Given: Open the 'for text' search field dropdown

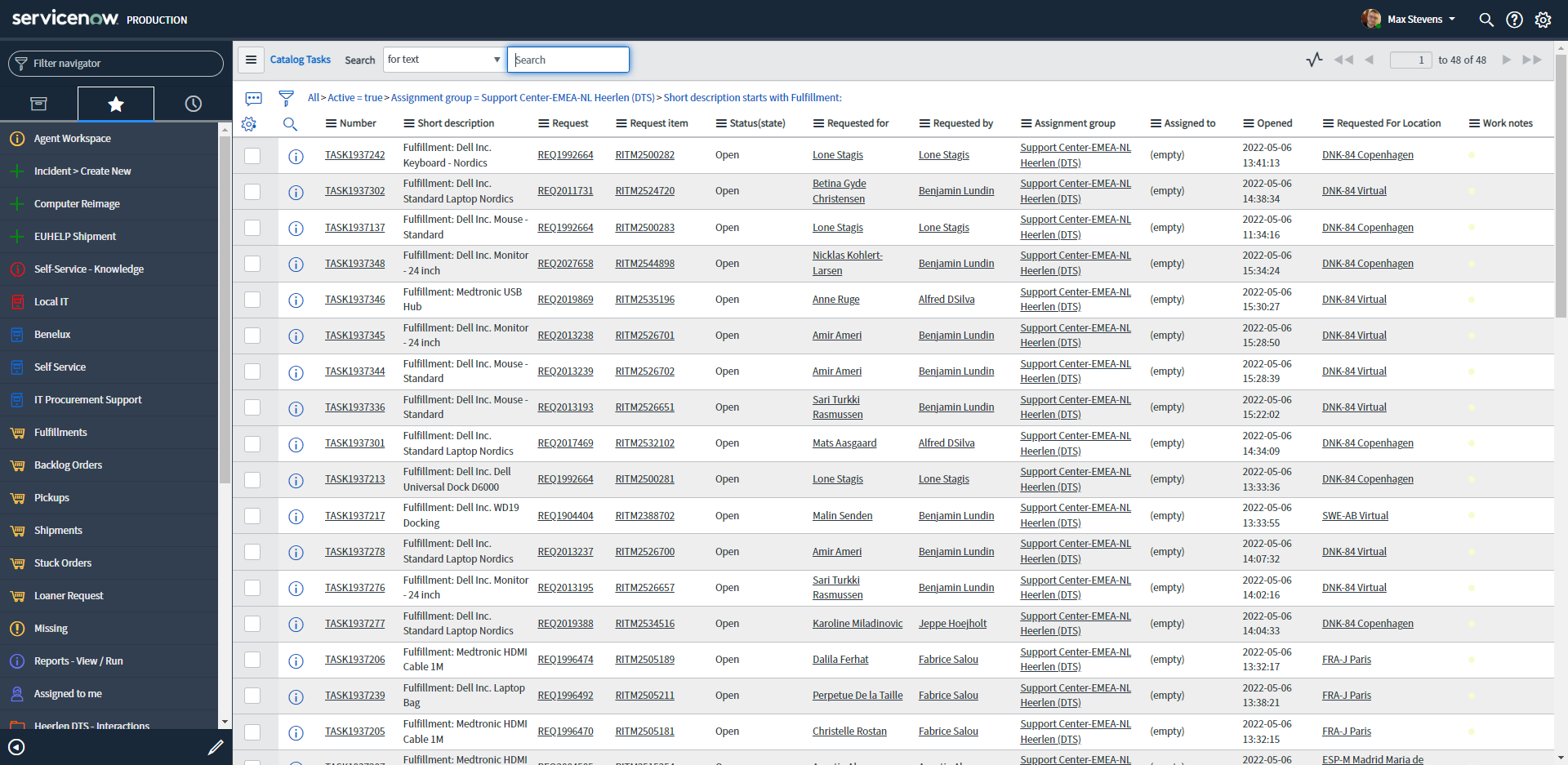Looking at the screenshot, I should 443,60.
